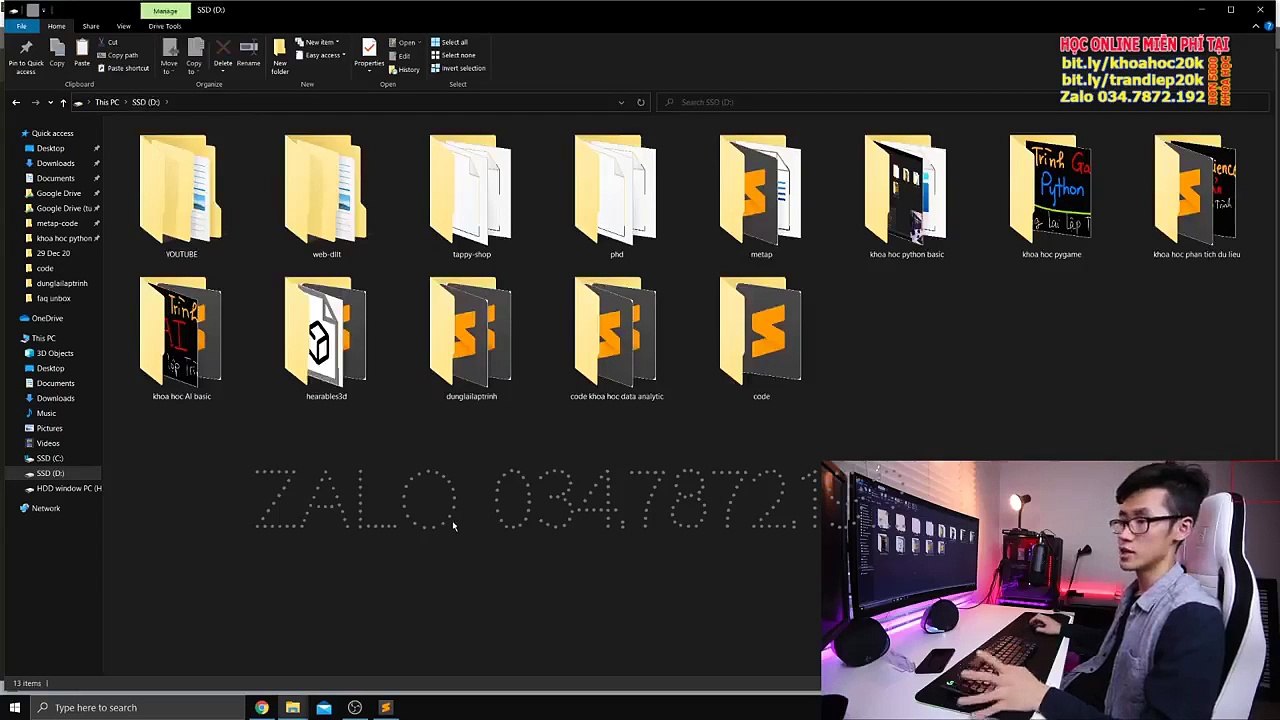
Task: Select the khoa hoc AI basic folder
Action: tap(181, 339)
